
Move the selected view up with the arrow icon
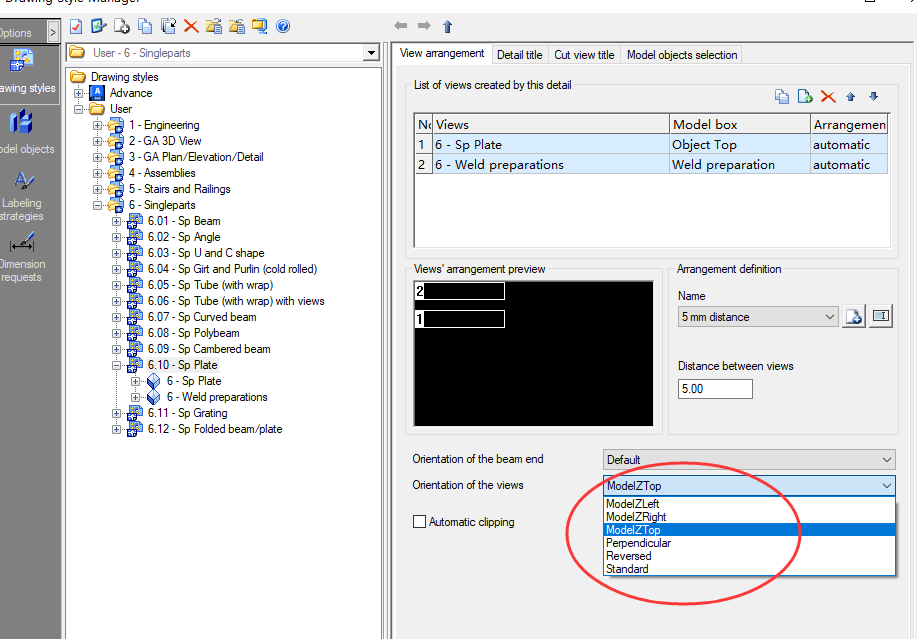point(850,96)
